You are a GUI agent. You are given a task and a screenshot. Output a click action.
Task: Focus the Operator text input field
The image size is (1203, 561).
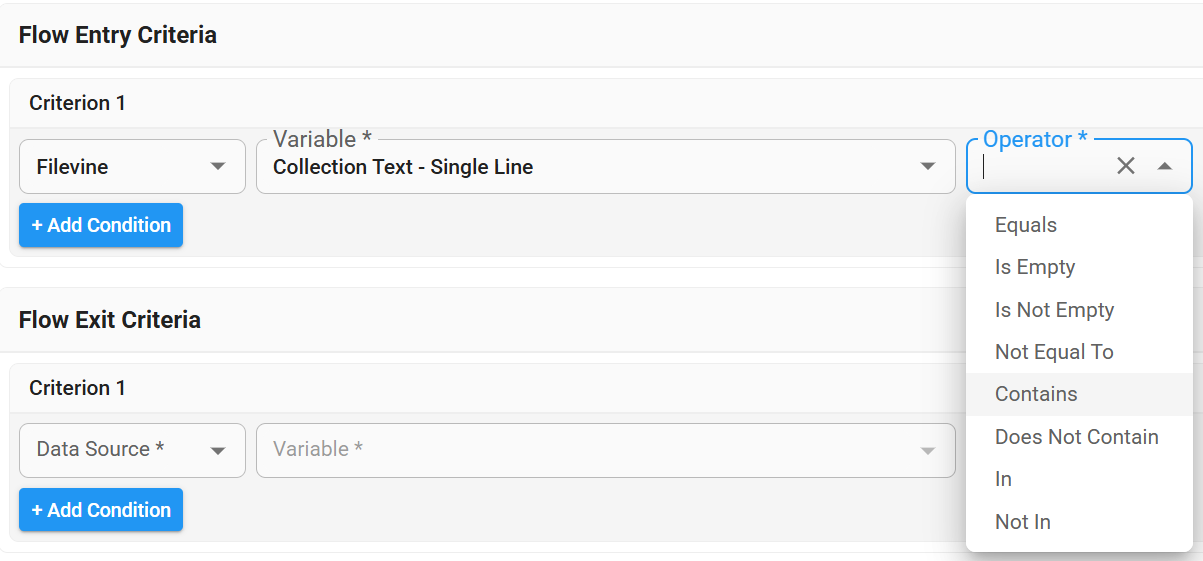click(x=1040, y=167)
